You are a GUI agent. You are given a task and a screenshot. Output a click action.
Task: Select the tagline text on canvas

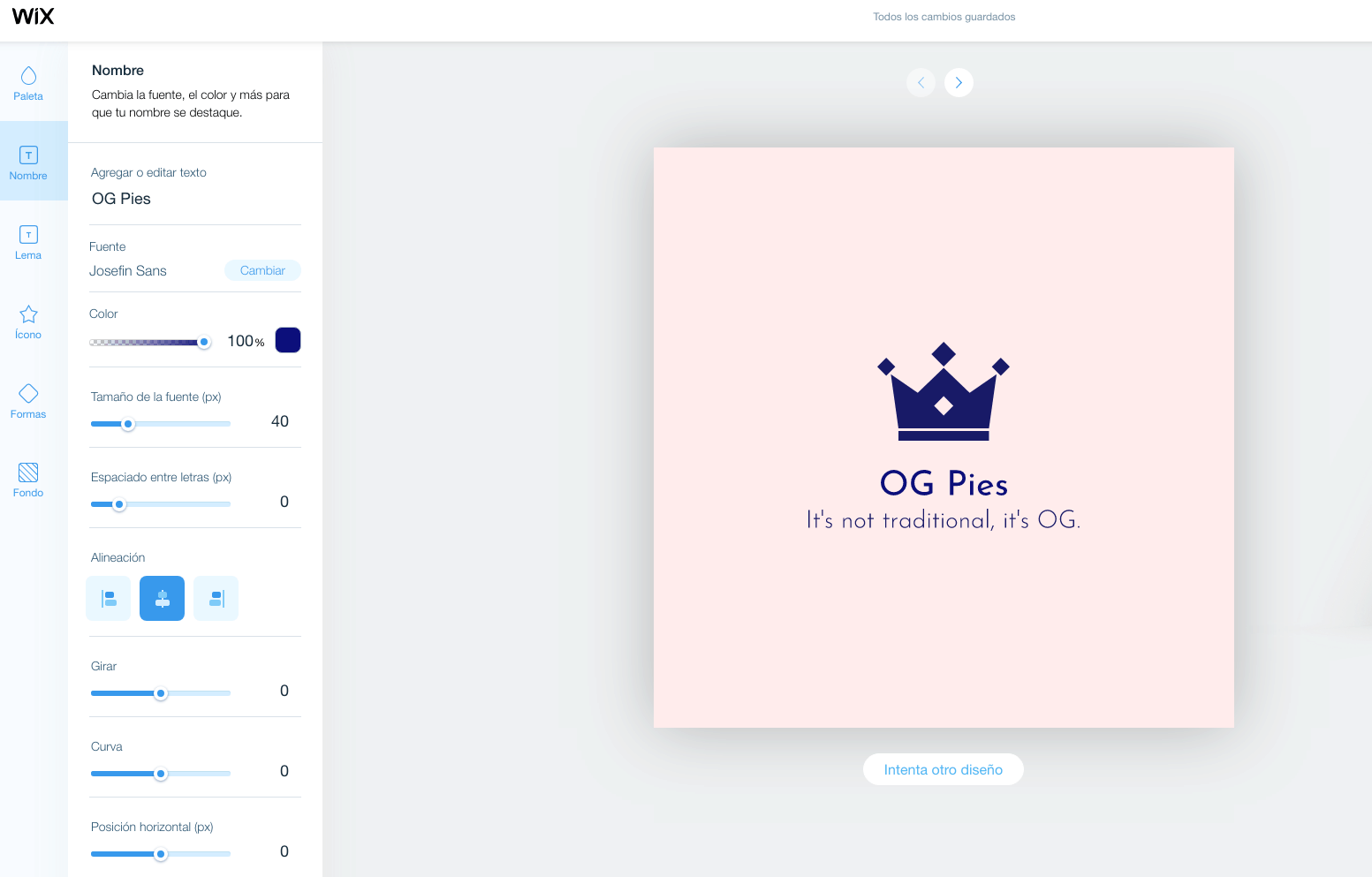coord(944,519)
